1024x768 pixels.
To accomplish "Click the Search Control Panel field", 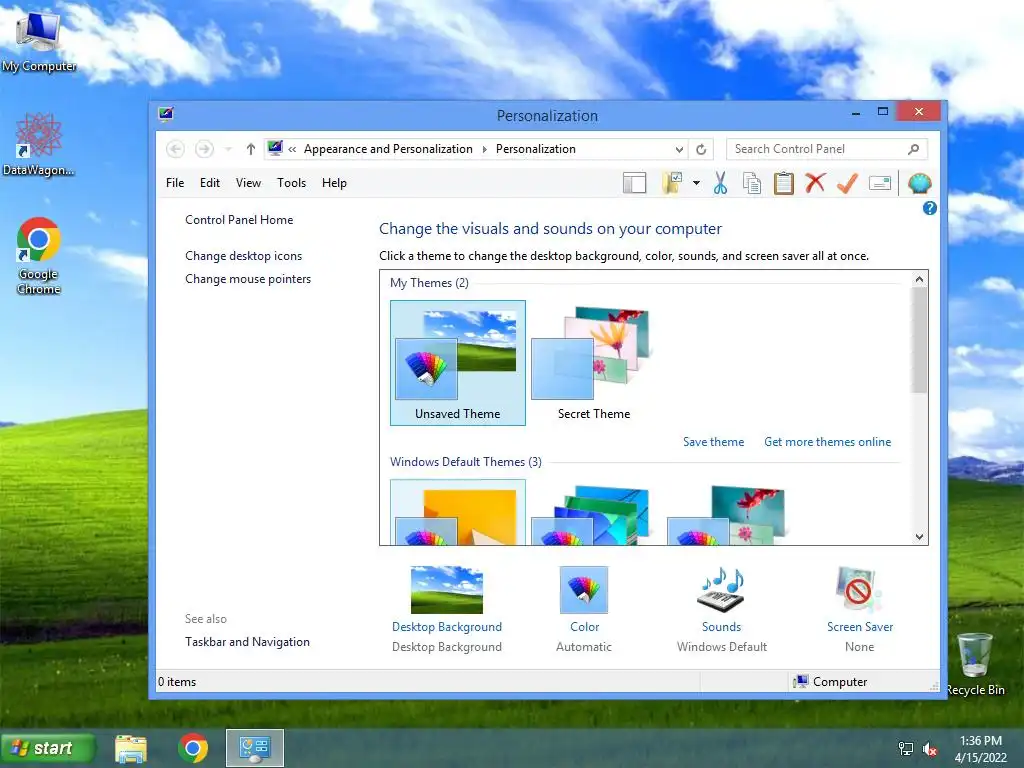I will tap(827, 149).
